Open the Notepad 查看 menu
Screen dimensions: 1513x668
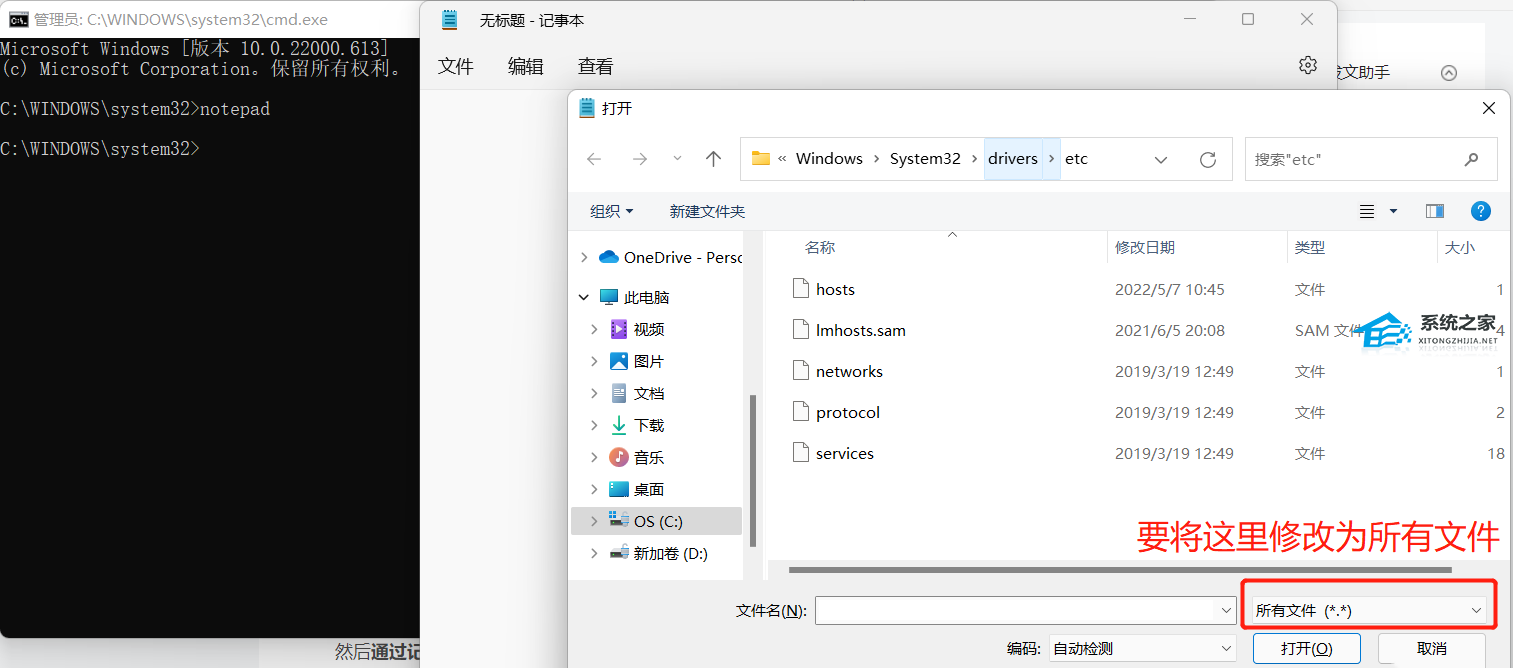coord(596,66)
